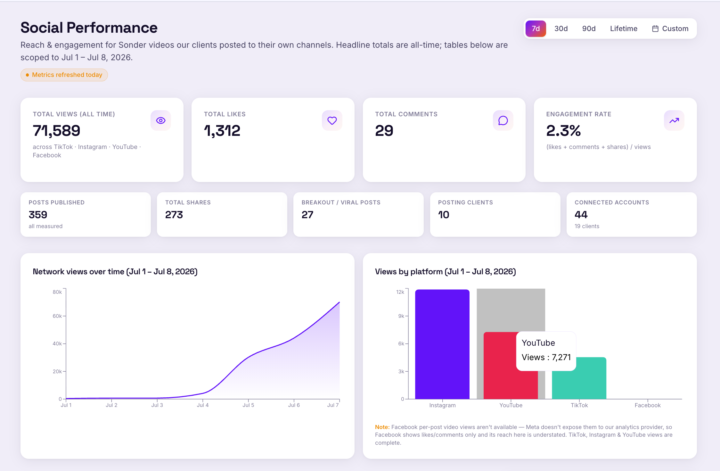This screenshot has width=720, height=471.
Task: Click the purple Instagram bar
Action: (442, 344)
